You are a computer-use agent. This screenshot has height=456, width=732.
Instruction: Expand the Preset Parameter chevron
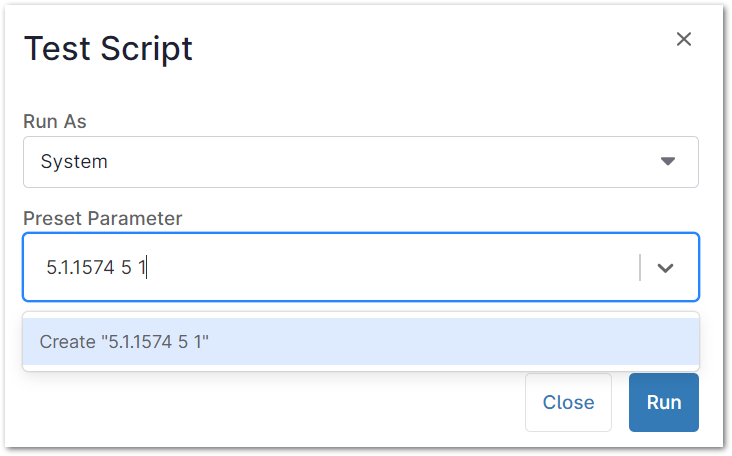[666, 268]
